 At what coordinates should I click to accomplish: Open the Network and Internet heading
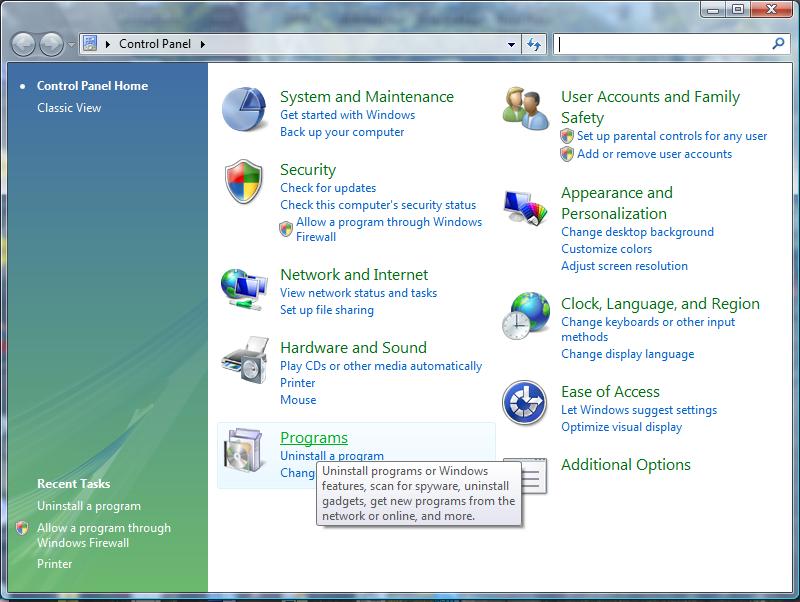pyautogui.click(x=354, y=274)
